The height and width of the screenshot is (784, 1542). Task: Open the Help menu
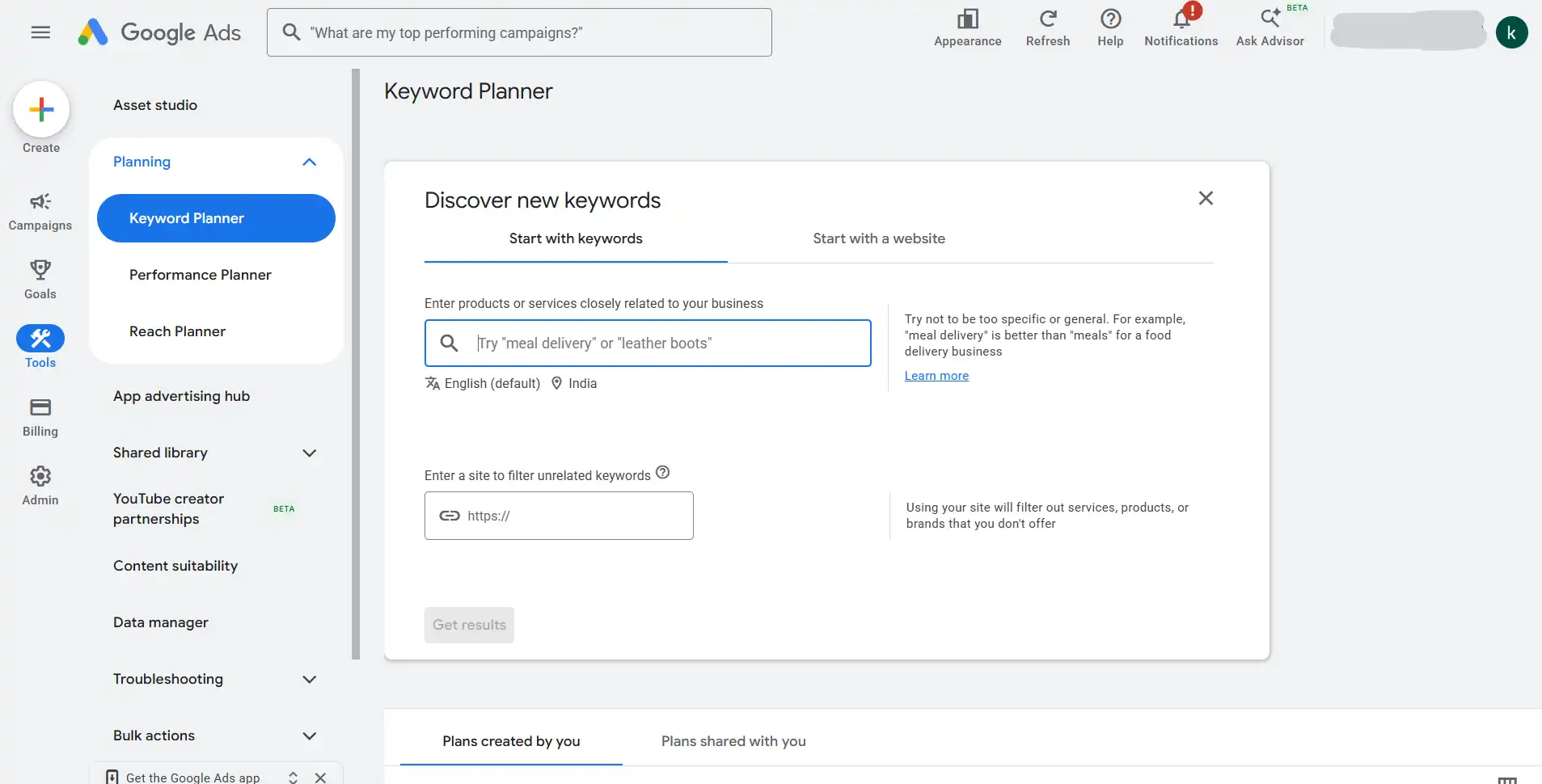[x=1110, y=28]
